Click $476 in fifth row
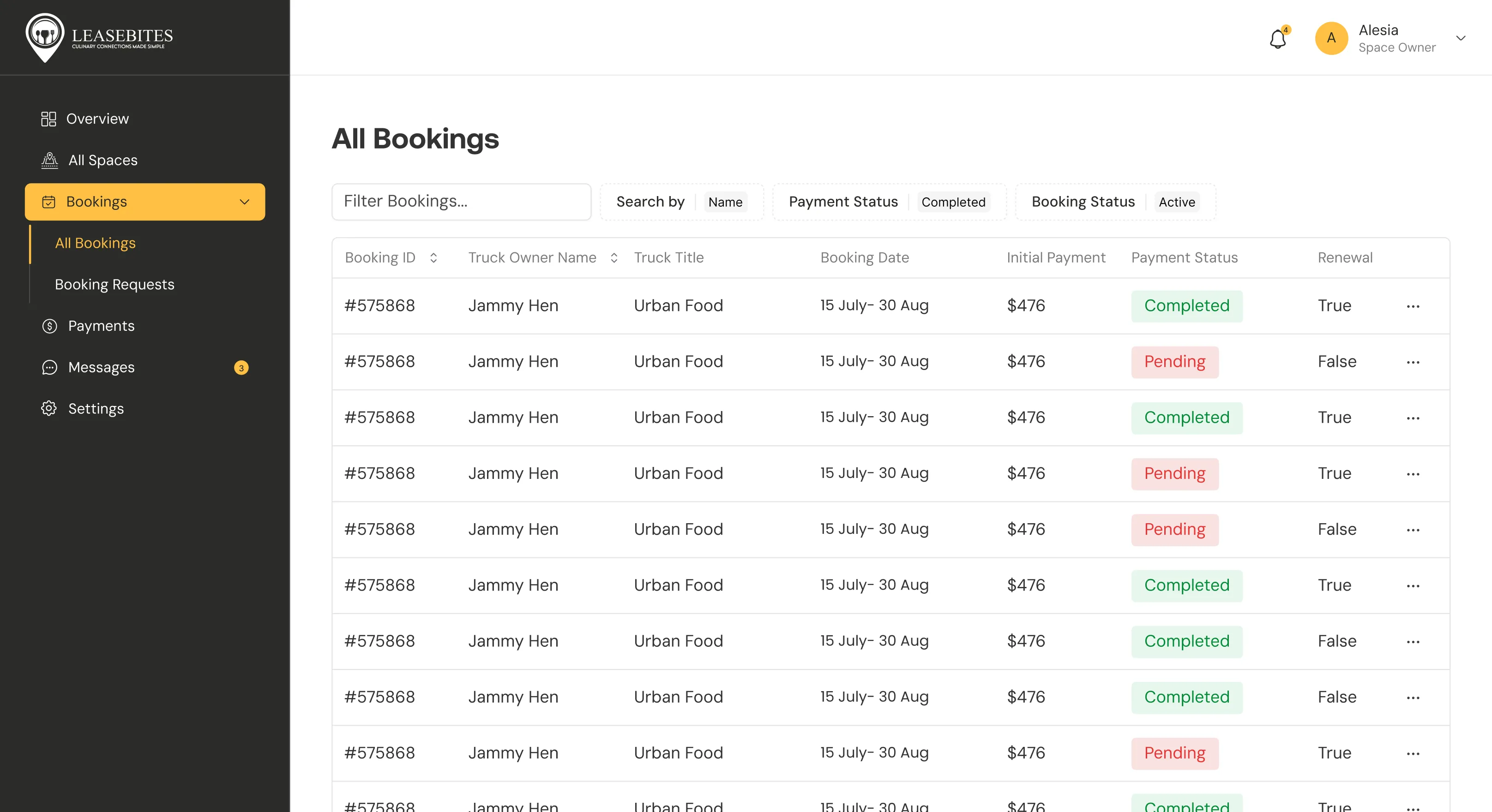This screenshot has height=812, width=1492. pyautogui.click(x=1026, y=530)
